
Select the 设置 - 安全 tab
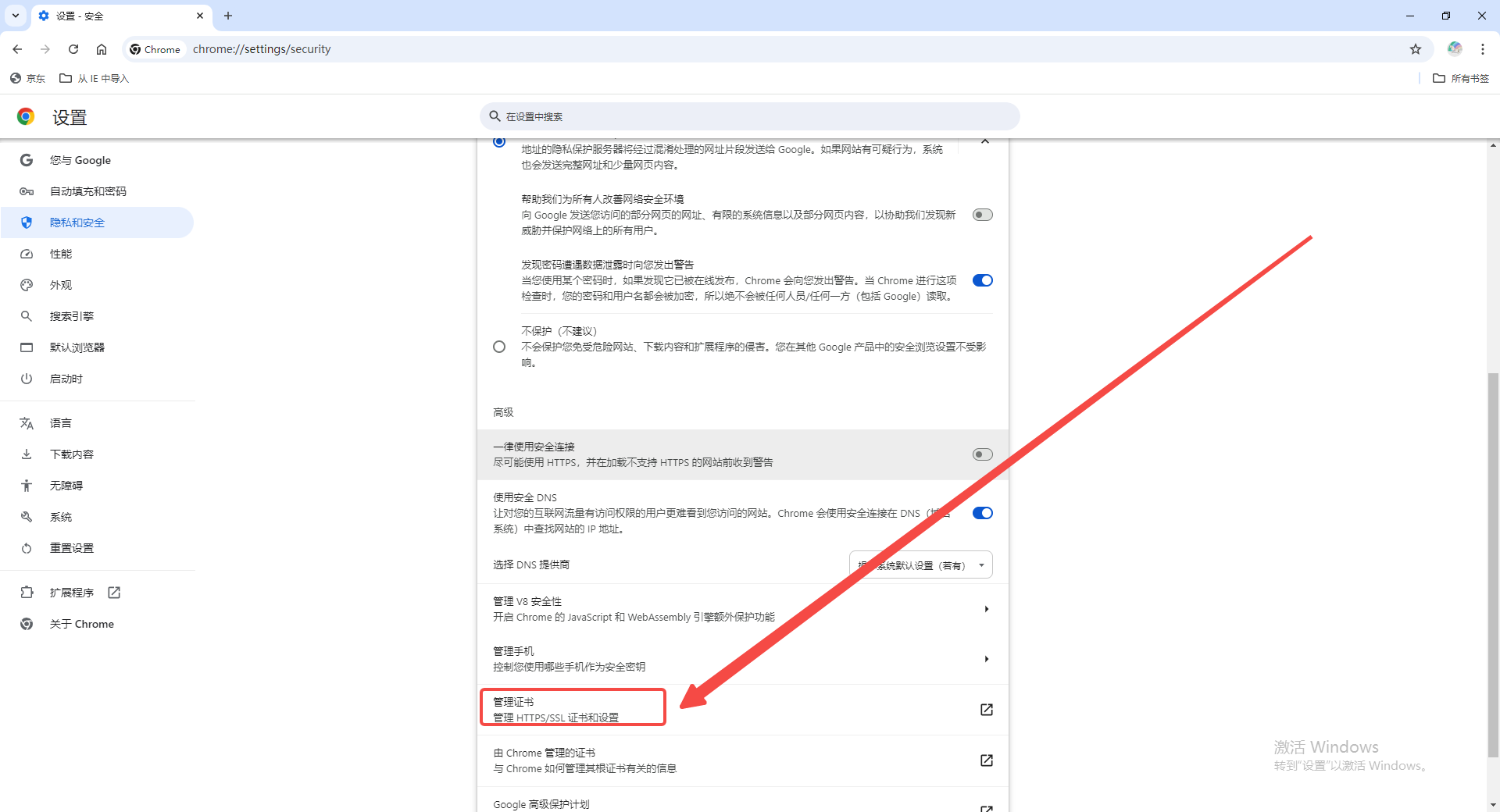121,16
